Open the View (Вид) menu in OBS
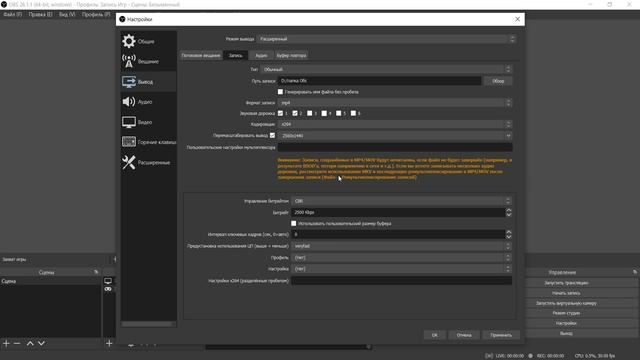This screenshot has height=360, width=640. click(x=67, y=14)
